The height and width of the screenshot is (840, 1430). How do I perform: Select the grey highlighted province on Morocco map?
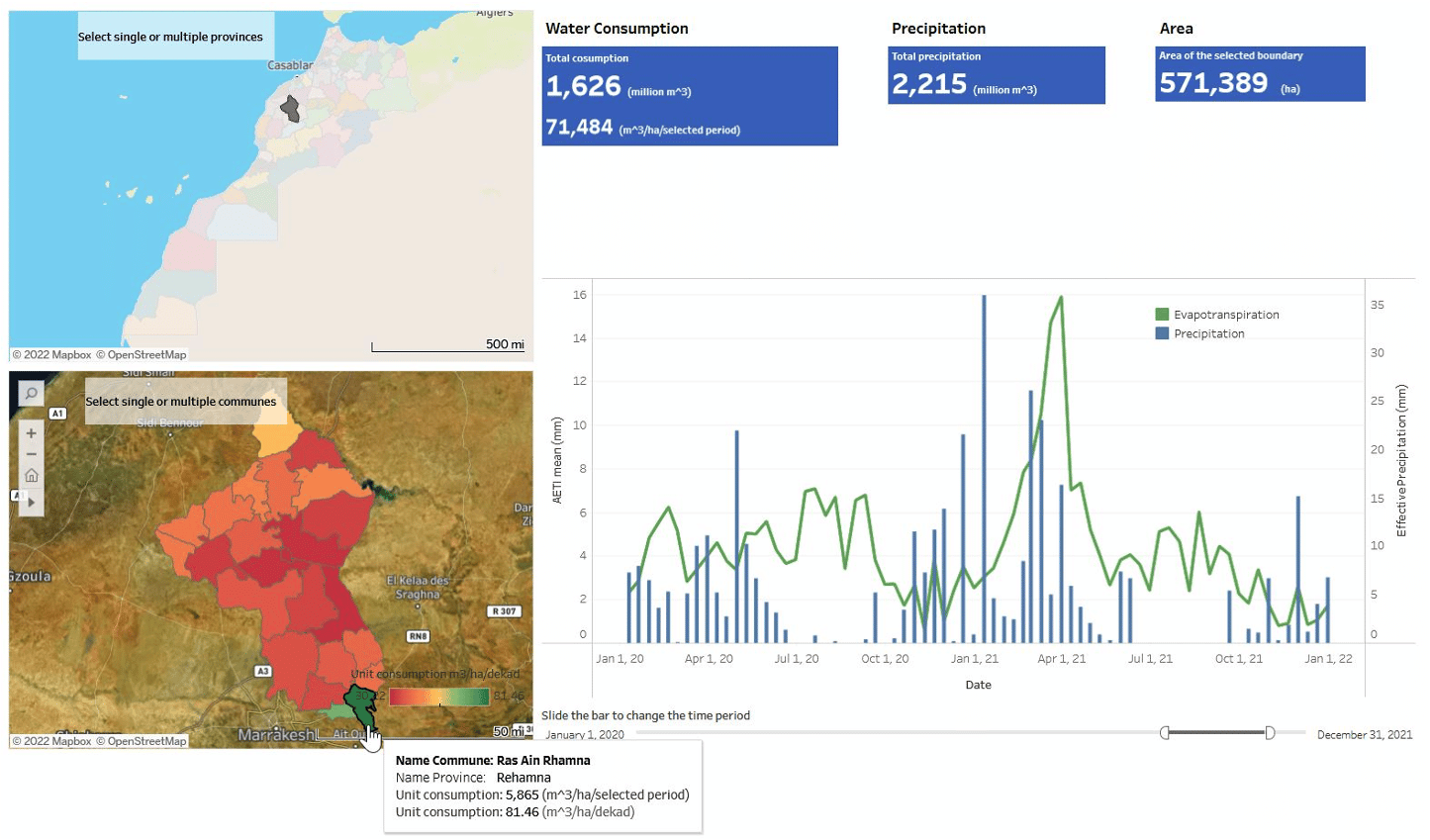coord(290,109)
